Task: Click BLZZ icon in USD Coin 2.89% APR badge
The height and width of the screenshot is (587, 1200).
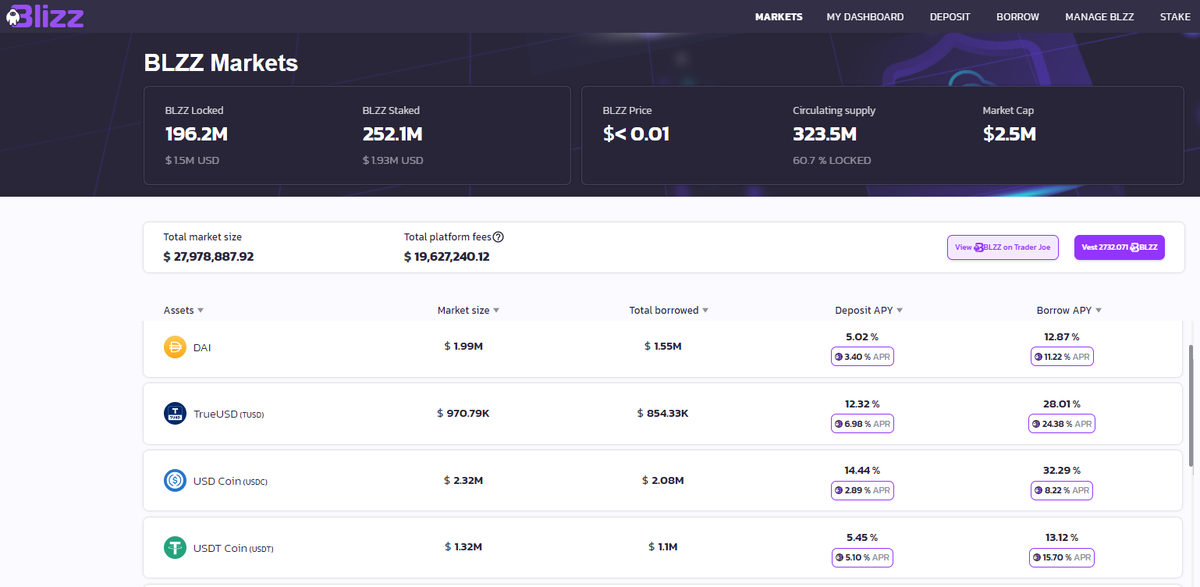Action: point(839,491)
